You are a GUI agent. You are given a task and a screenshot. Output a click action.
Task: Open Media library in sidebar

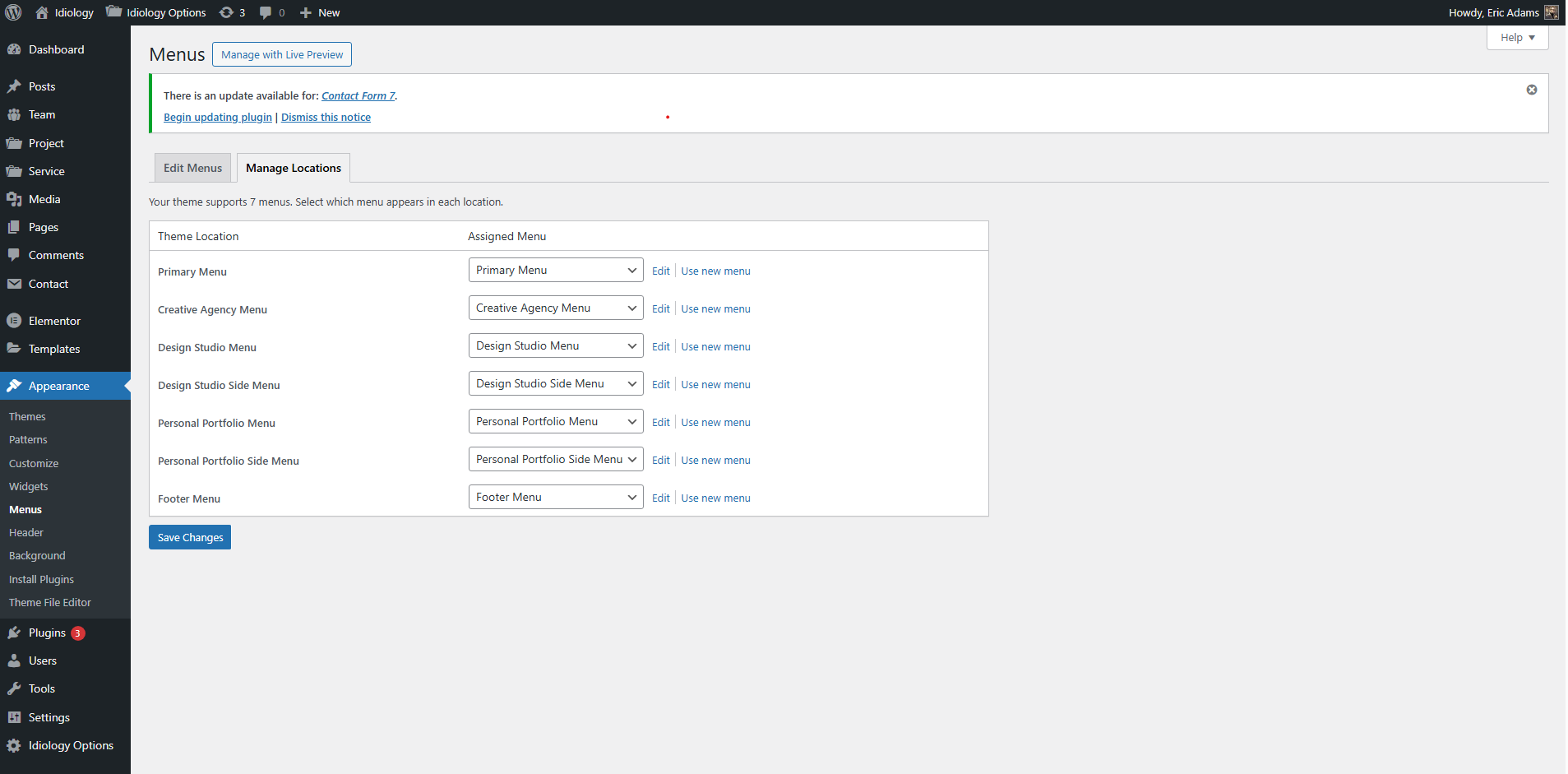click(44, 199)
